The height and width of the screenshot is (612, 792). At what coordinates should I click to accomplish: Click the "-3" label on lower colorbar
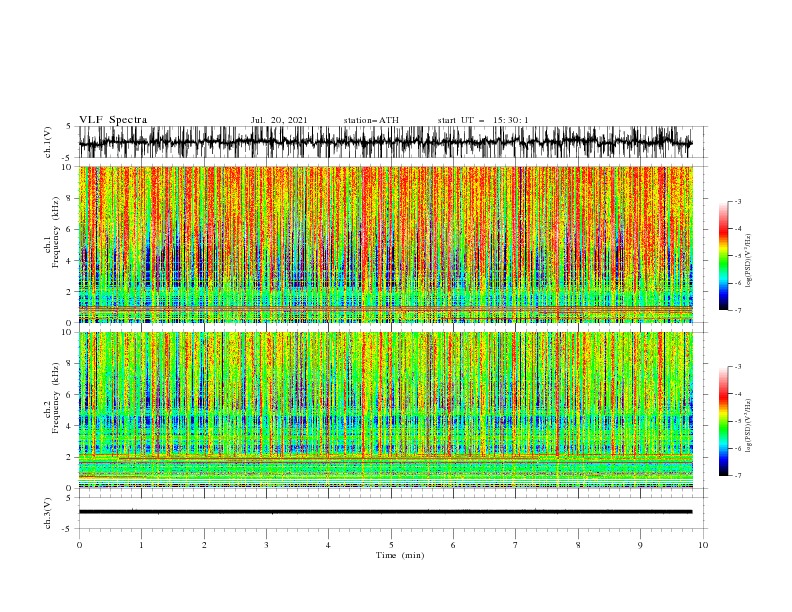[x=737, y=367]
